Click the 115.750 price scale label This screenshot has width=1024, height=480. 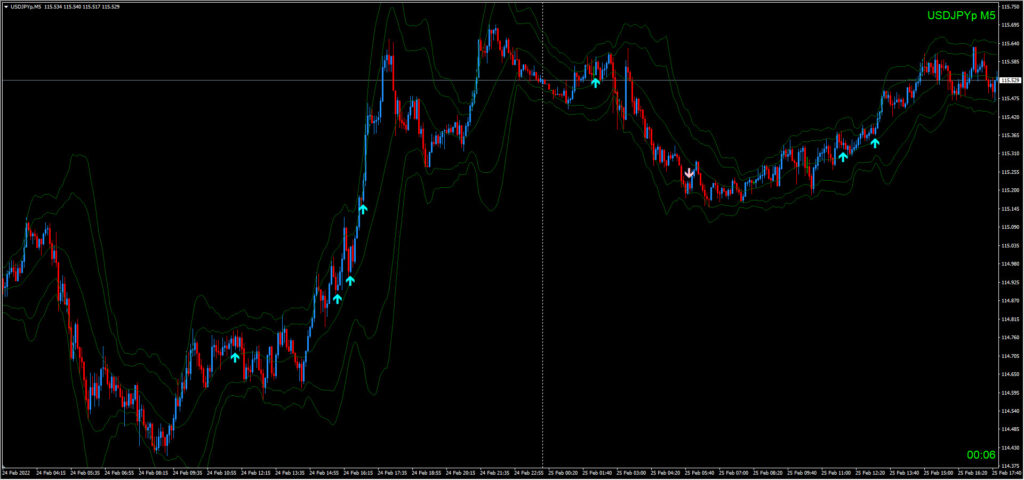tap(1010, 6)
